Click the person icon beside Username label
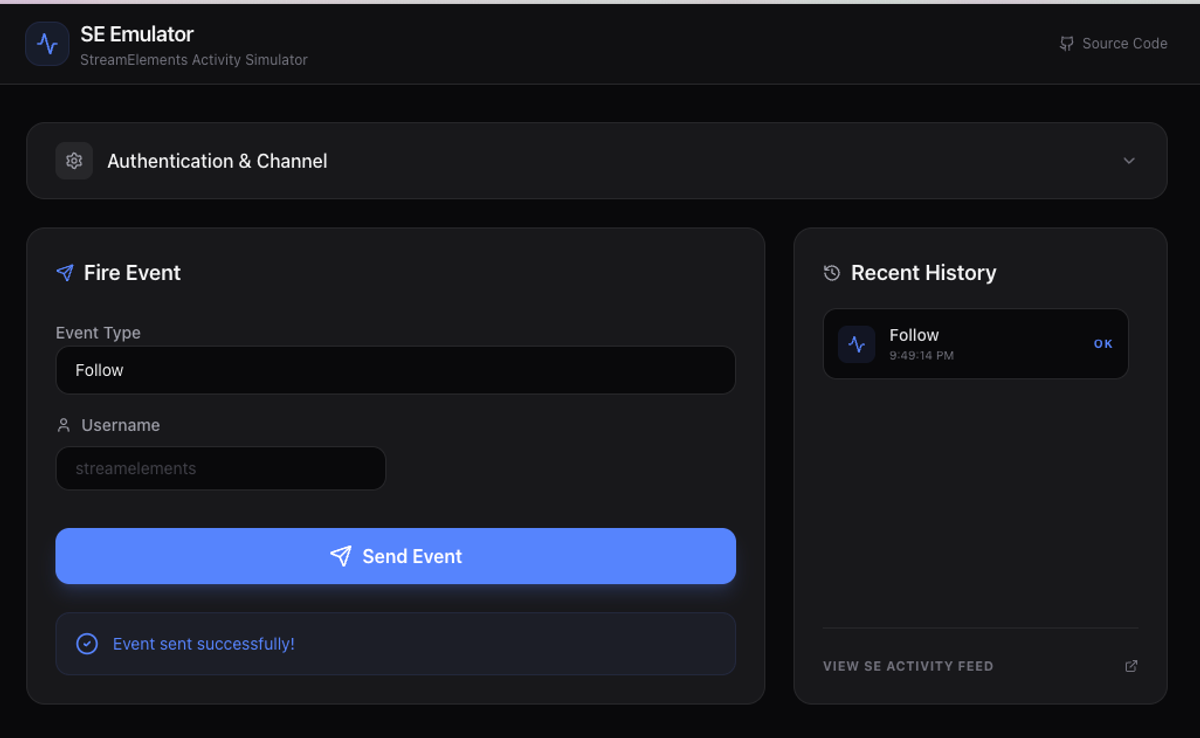This screenshot has width=1200, height=738. pos(64,425)
